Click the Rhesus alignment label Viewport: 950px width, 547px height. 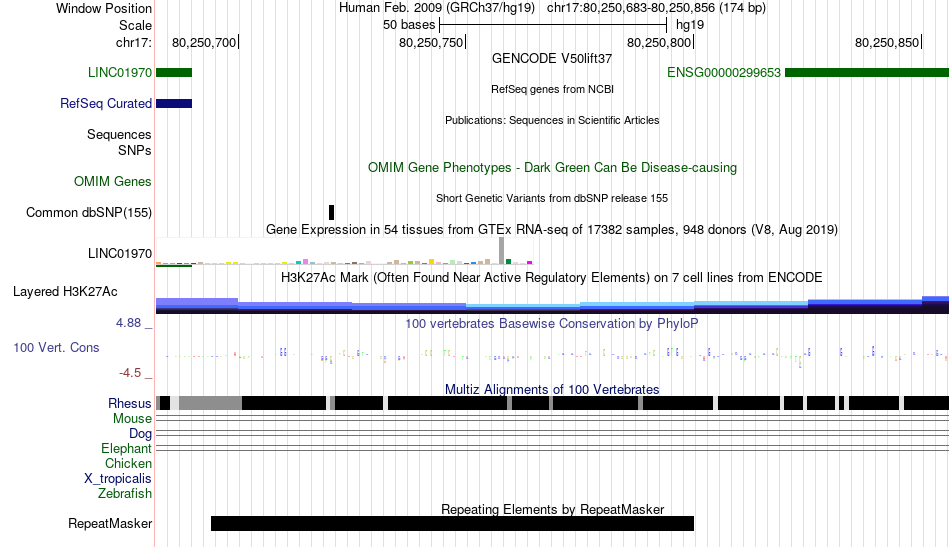130,403
